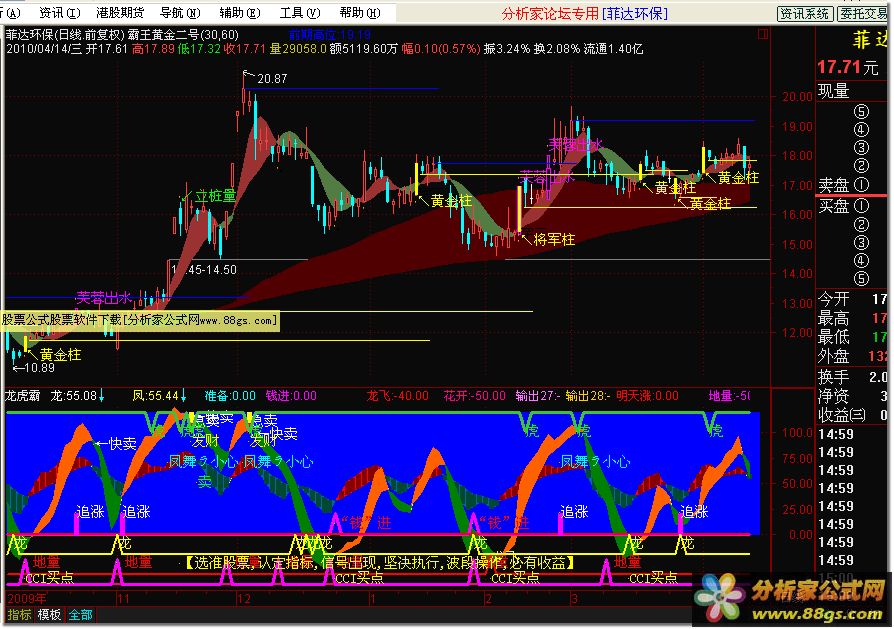Click the 分析家论坛专用[菲达环保] title text

[x=585, y=13]
